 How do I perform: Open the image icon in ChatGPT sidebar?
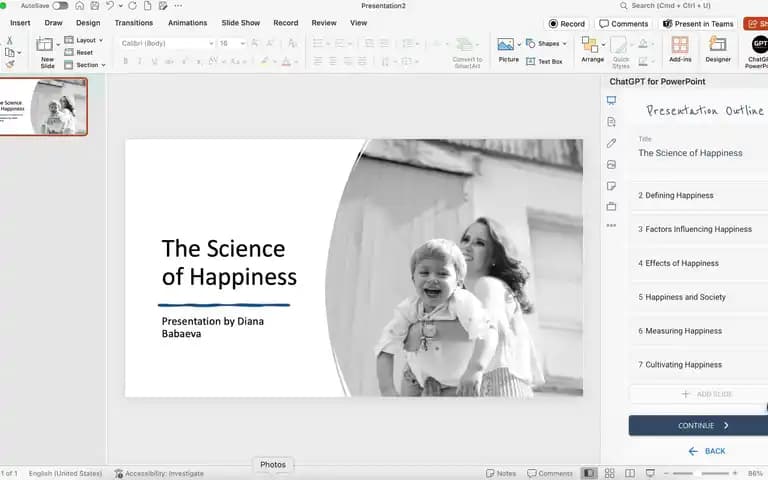tap(611, 165)
